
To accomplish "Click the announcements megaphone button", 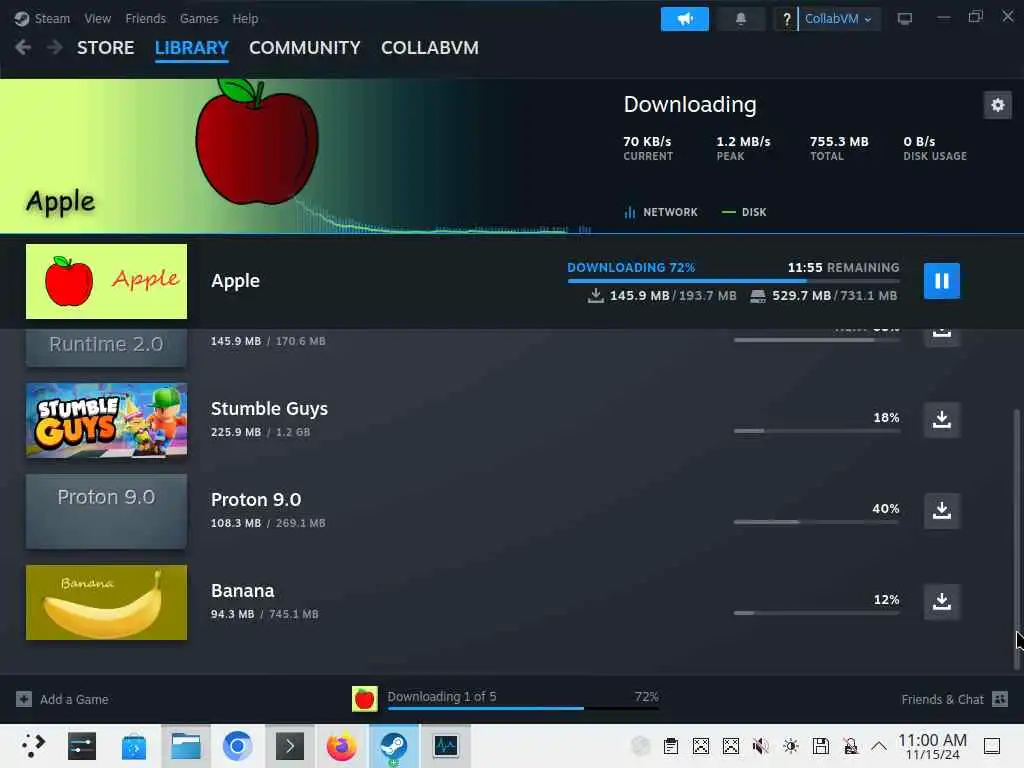I will [684, 19].
